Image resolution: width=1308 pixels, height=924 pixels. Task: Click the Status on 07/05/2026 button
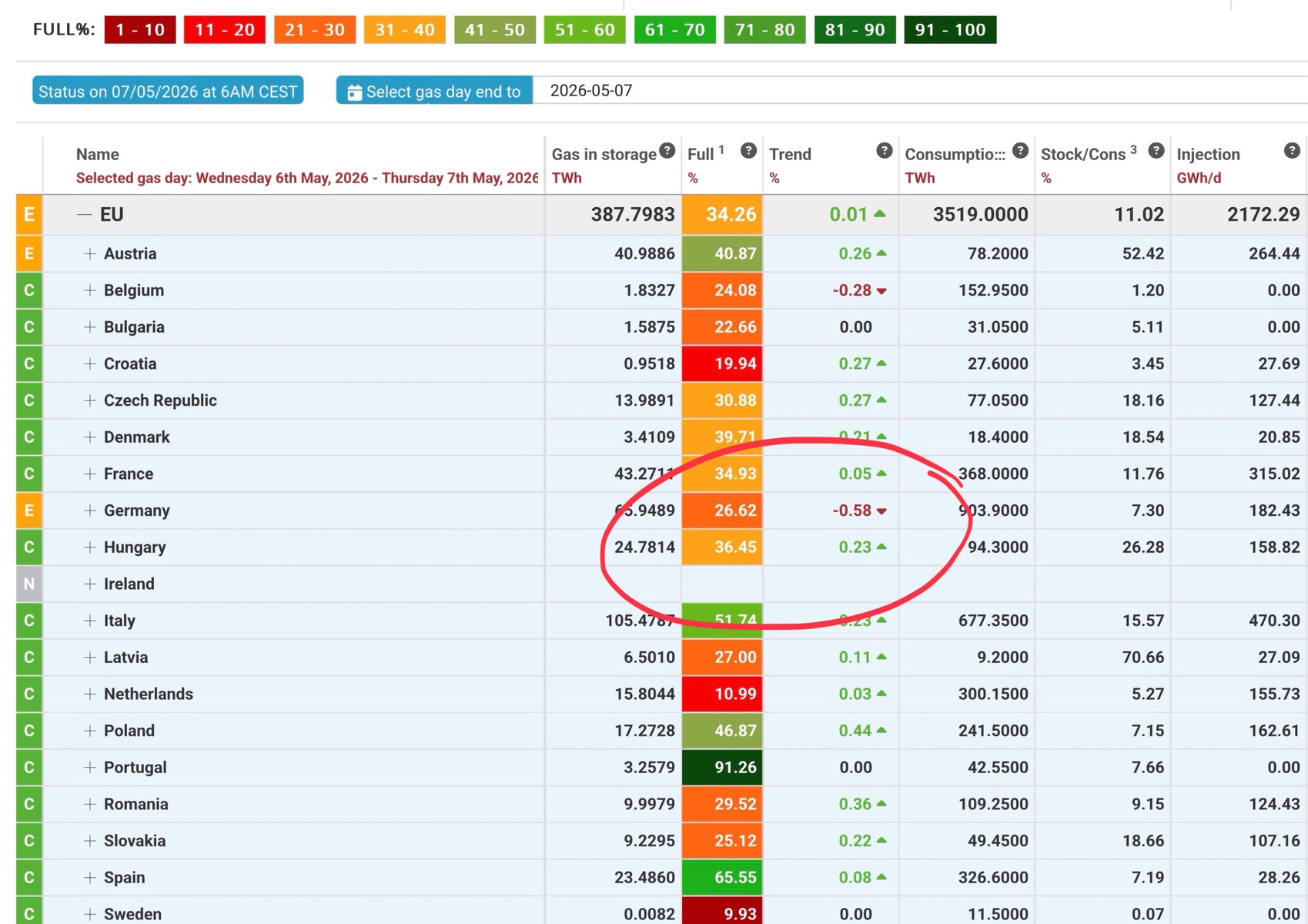click(x=168, y=91)
